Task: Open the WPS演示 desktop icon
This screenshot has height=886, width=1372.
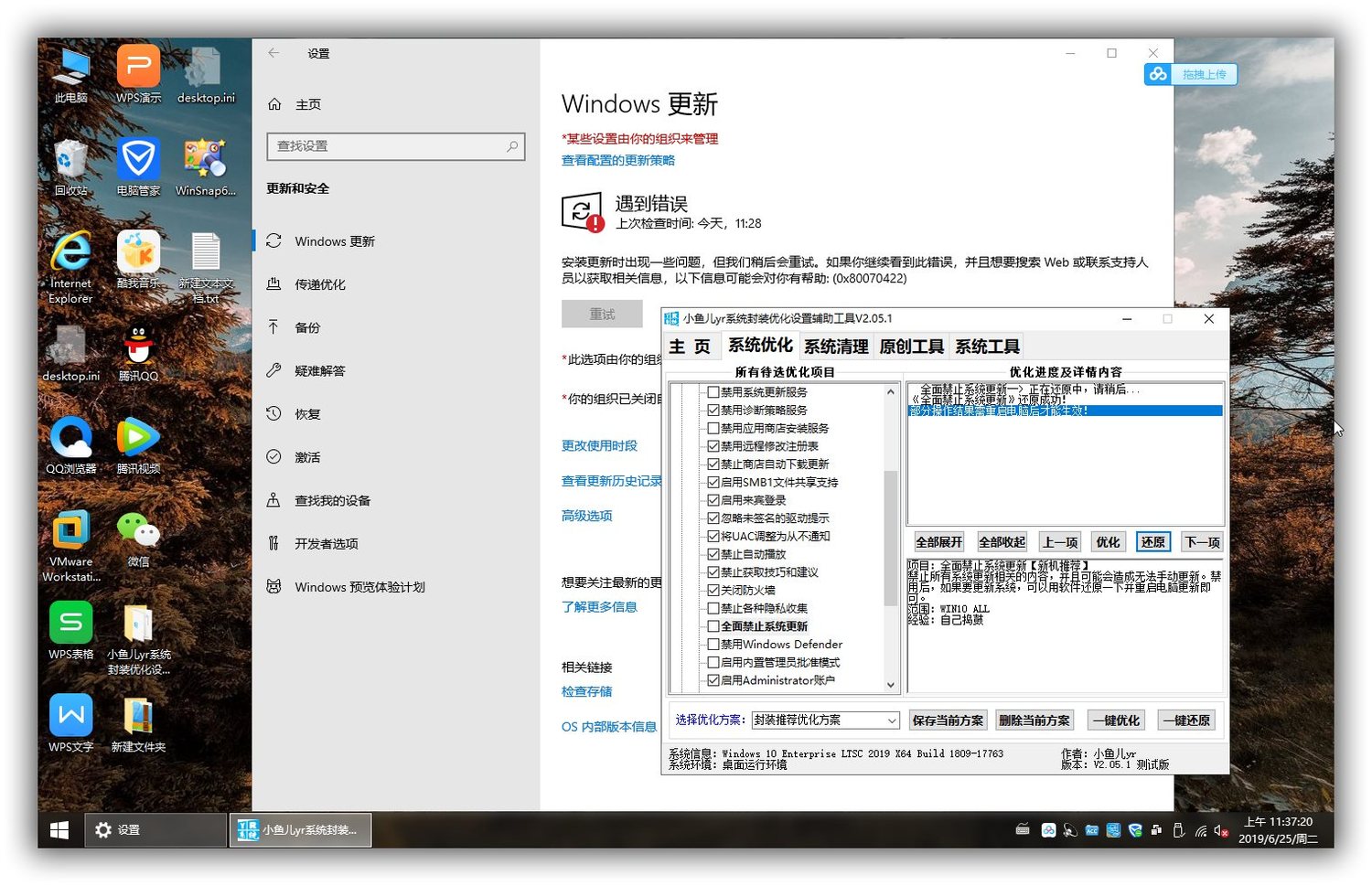Action: (x=138, y=69)
